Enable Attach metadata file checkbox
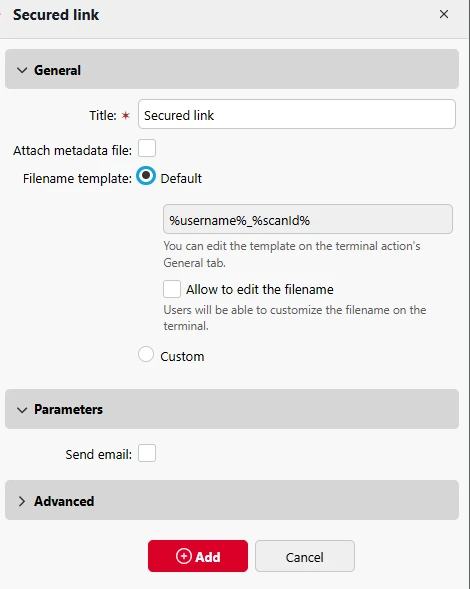Screen dimensions: 470x589 pos(147,148)
